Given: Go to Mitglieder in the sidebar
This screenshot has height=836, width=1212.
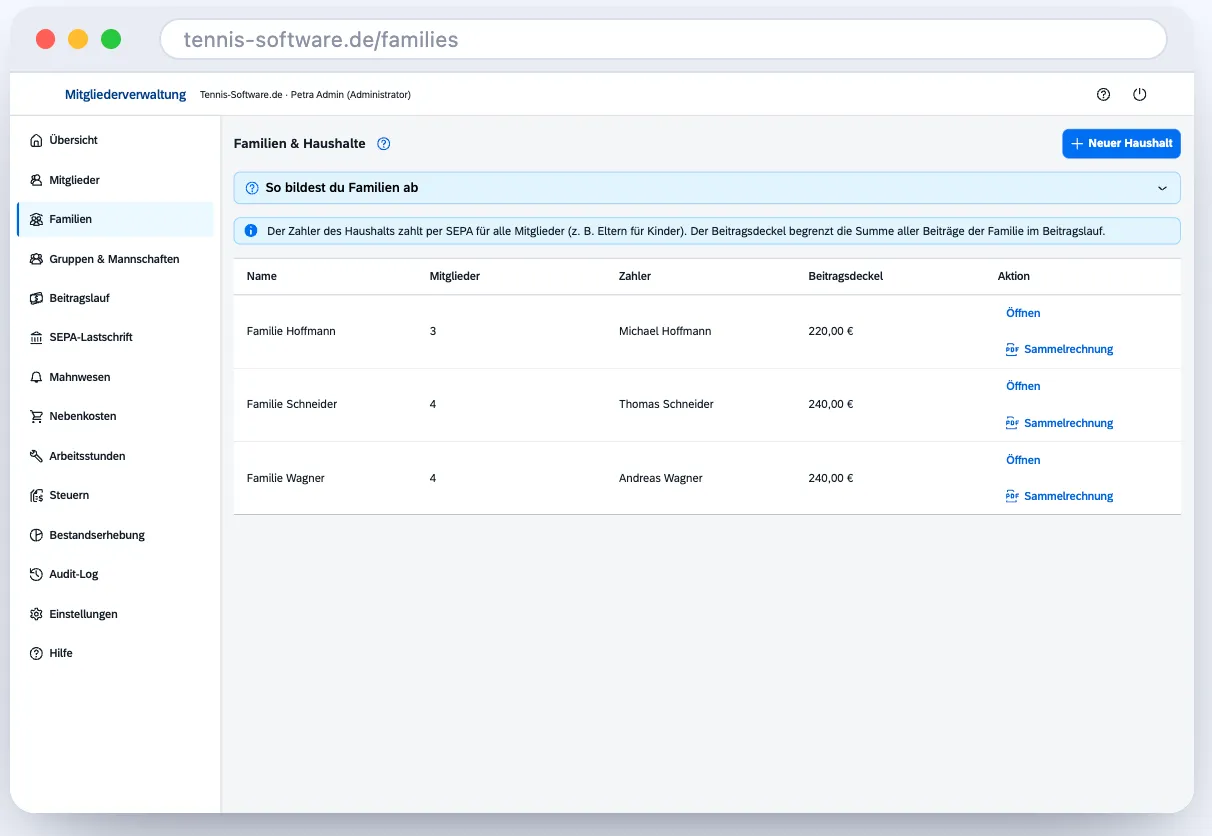Looking at the screenshot, I should (115, 180).
